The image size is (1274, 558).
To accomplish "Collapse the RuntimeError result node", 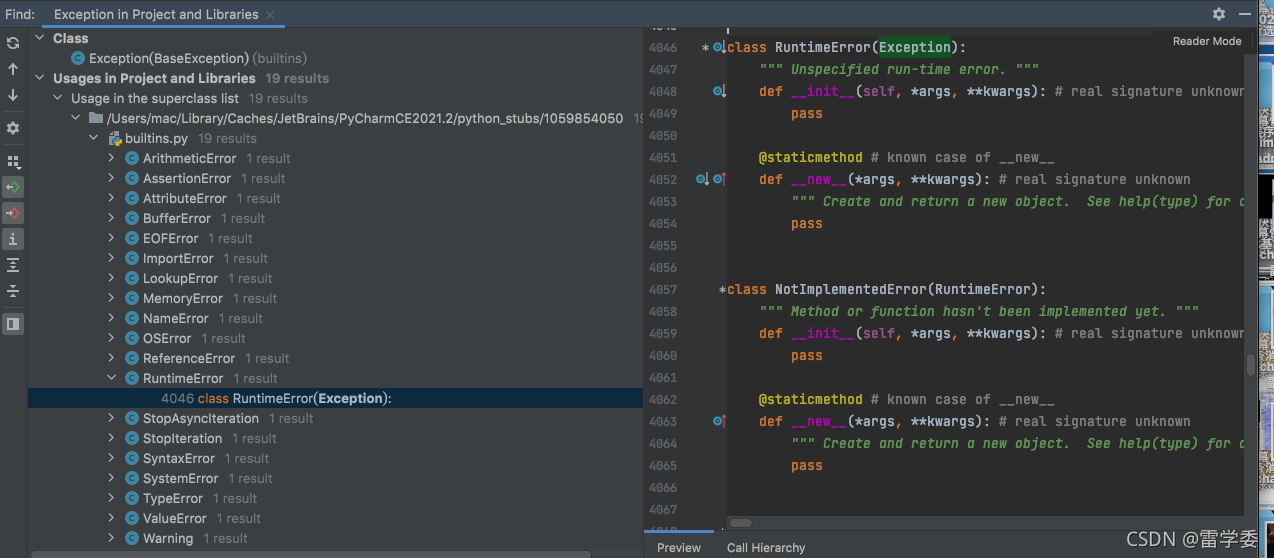I will (112, 378).
